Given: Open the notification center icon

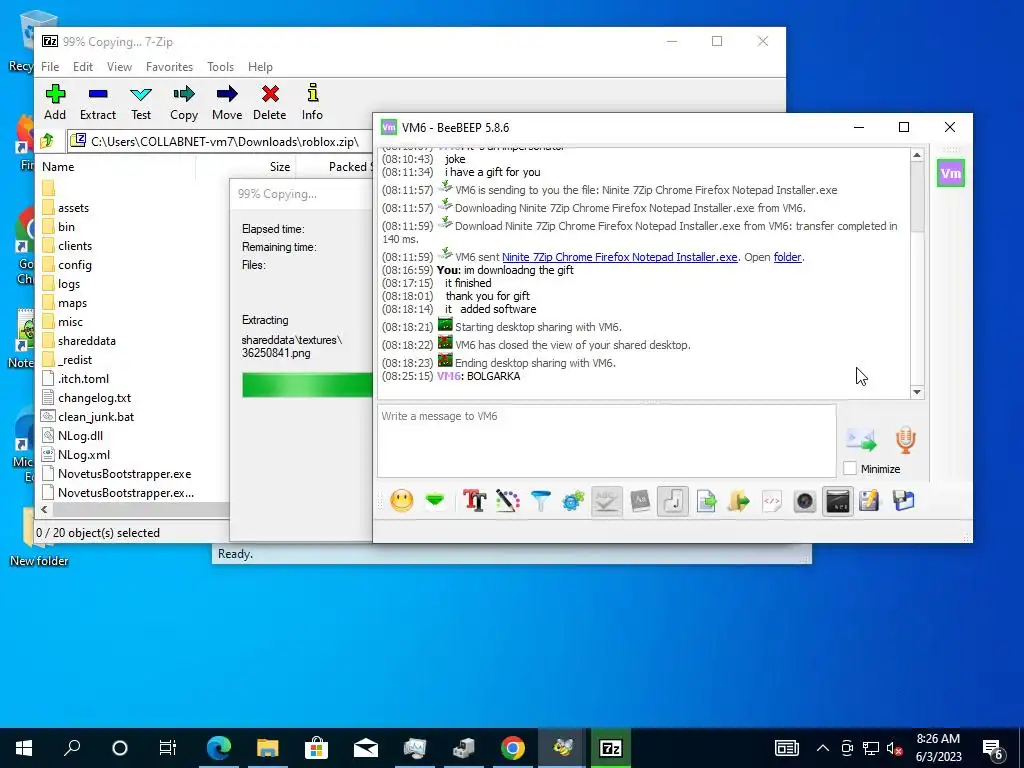Looking at the screenshot, I should [993, 749].
